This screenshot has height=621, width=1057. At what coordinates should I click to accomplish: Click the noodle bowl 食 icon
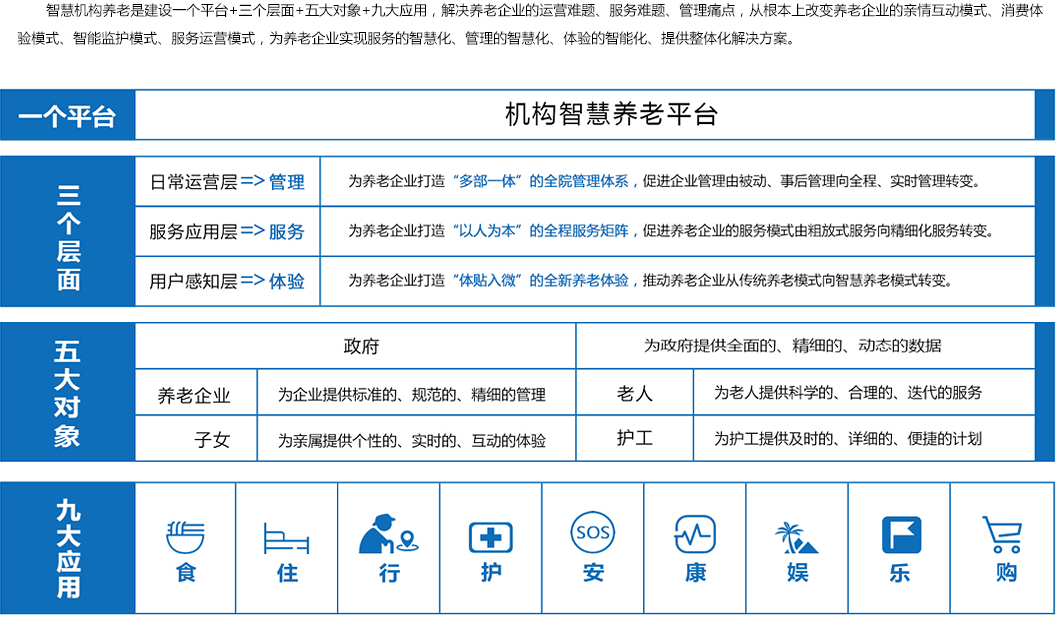[x=185, y=537]
